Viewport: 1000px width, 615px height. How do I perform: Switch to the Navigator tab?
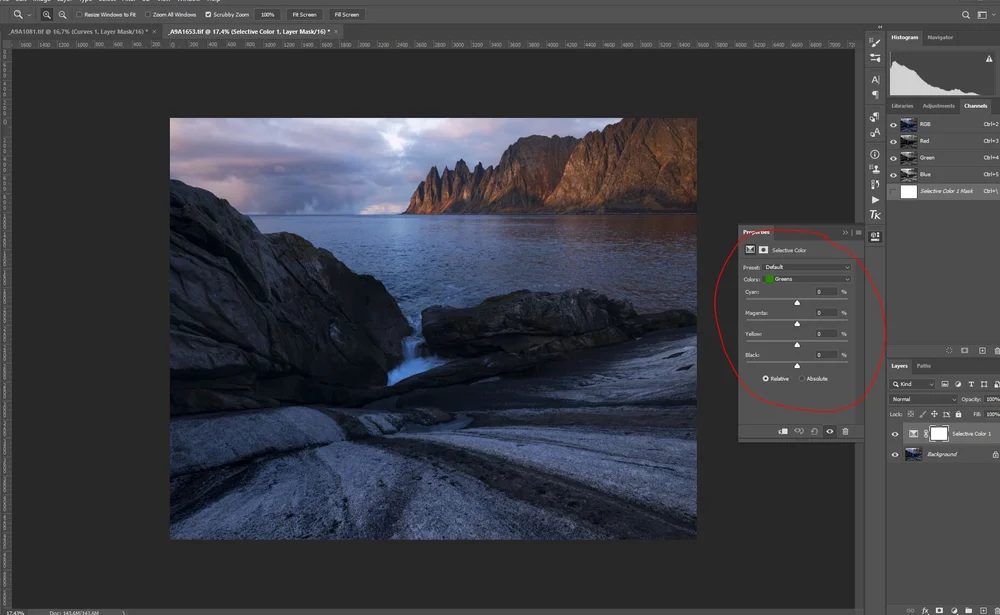point(940,37)
